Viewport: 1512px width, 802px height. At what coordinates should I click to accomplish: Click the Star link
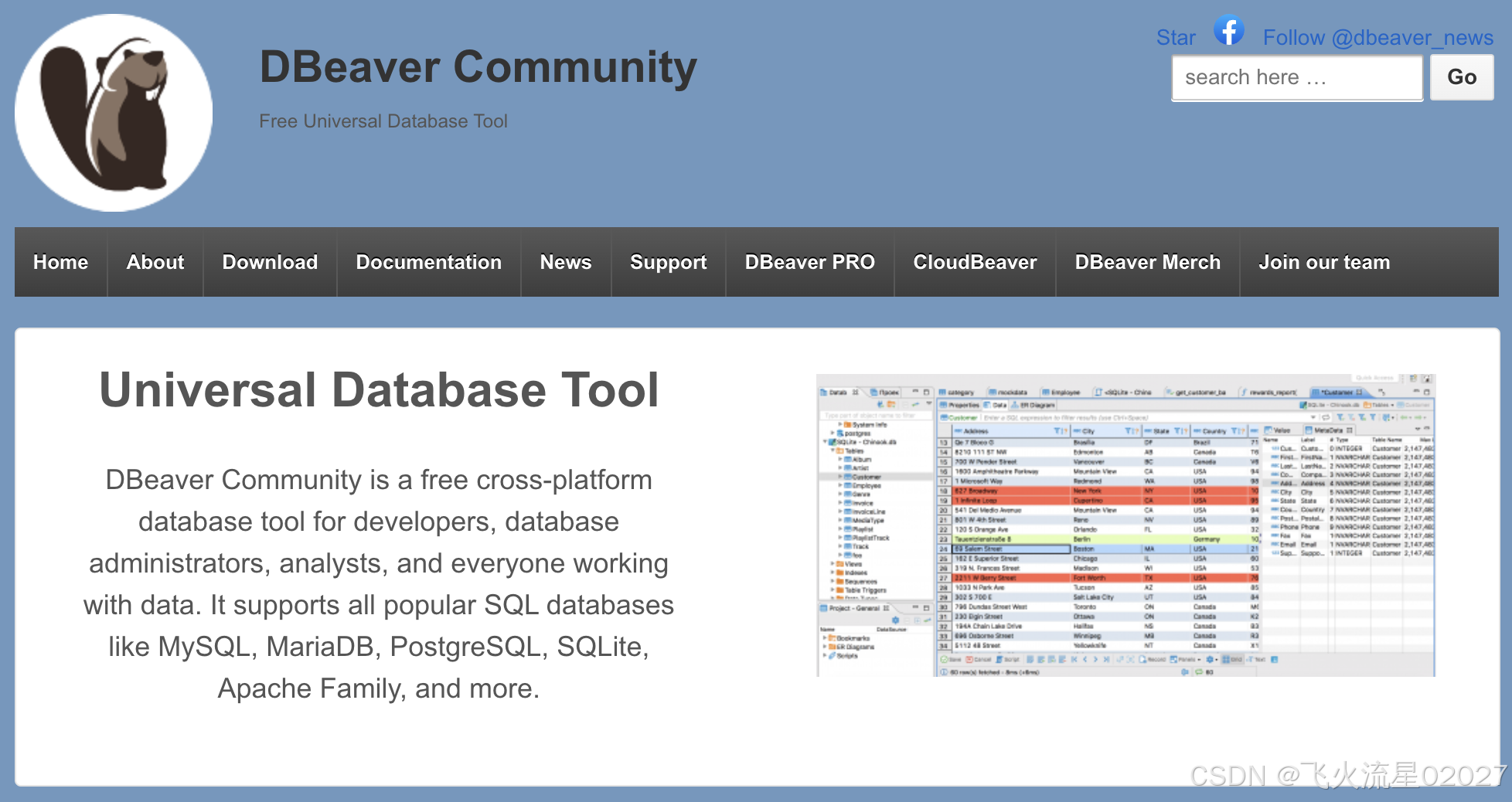1176,37
